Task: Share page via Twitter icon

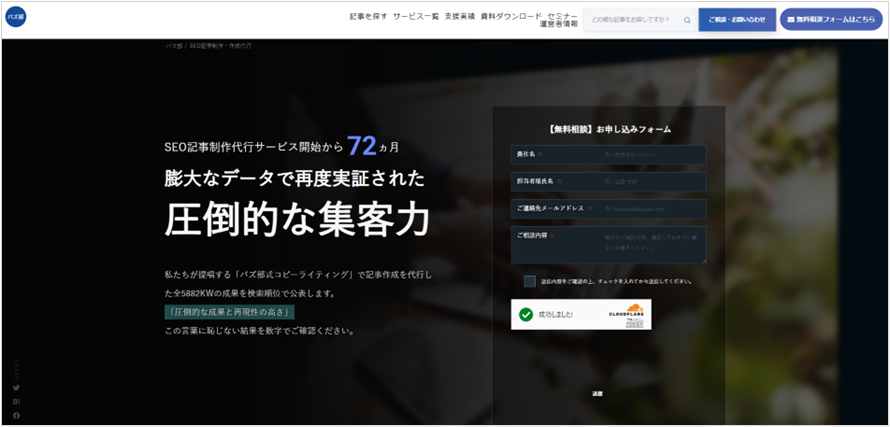Action: 16,388
